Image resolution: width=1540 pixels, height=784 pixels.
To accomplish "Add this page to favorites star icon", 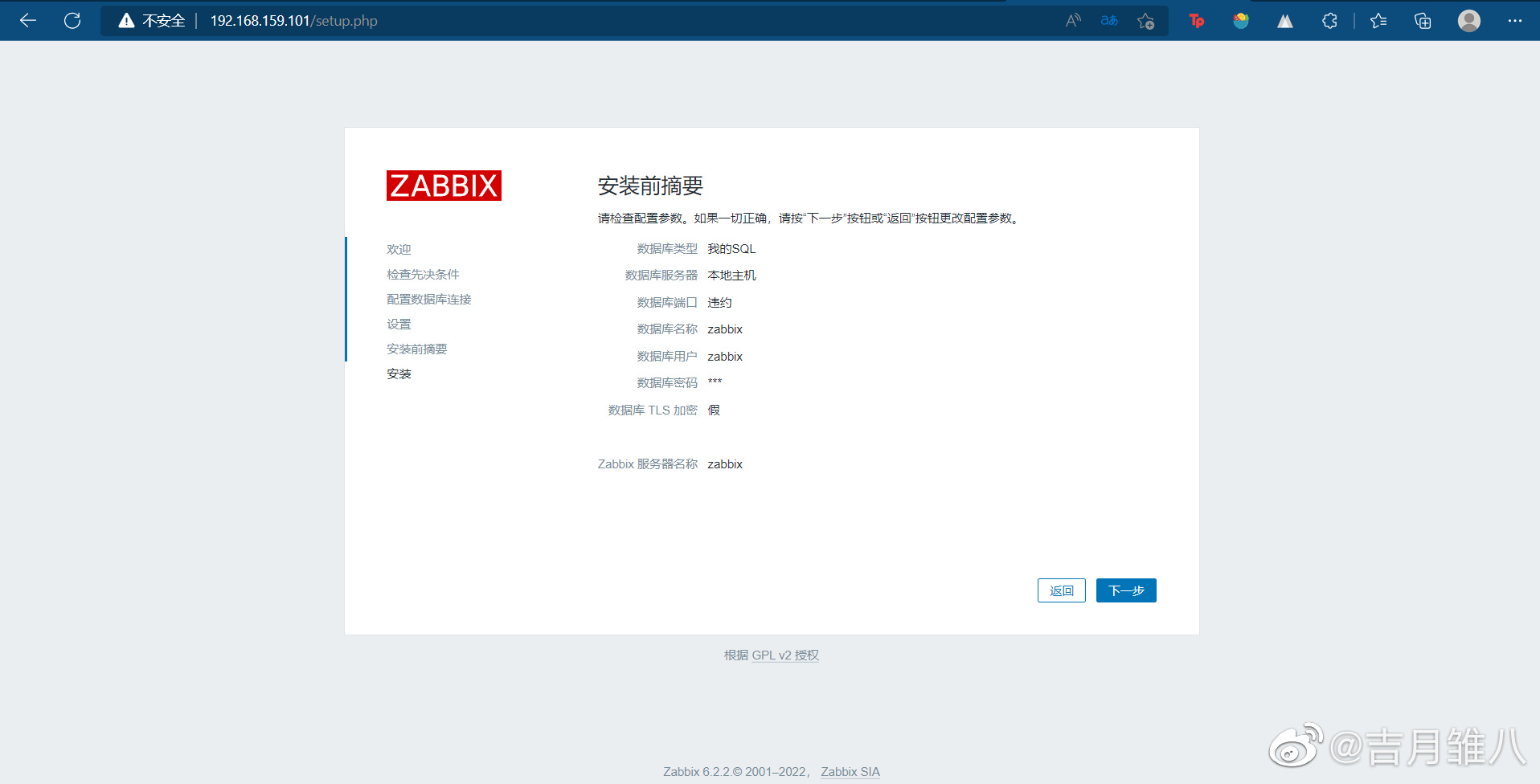I will tap(1146, 21).
